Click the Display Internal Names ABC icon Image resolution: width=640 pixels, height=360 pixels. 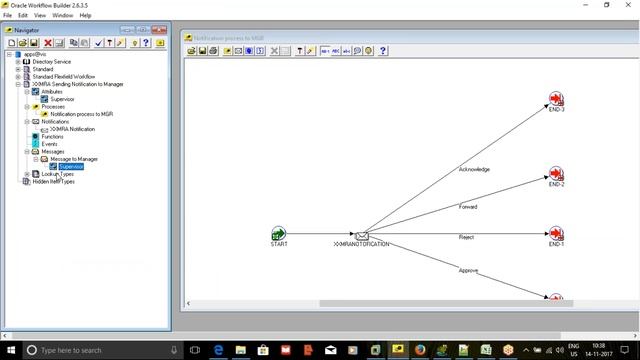point(336,51)
